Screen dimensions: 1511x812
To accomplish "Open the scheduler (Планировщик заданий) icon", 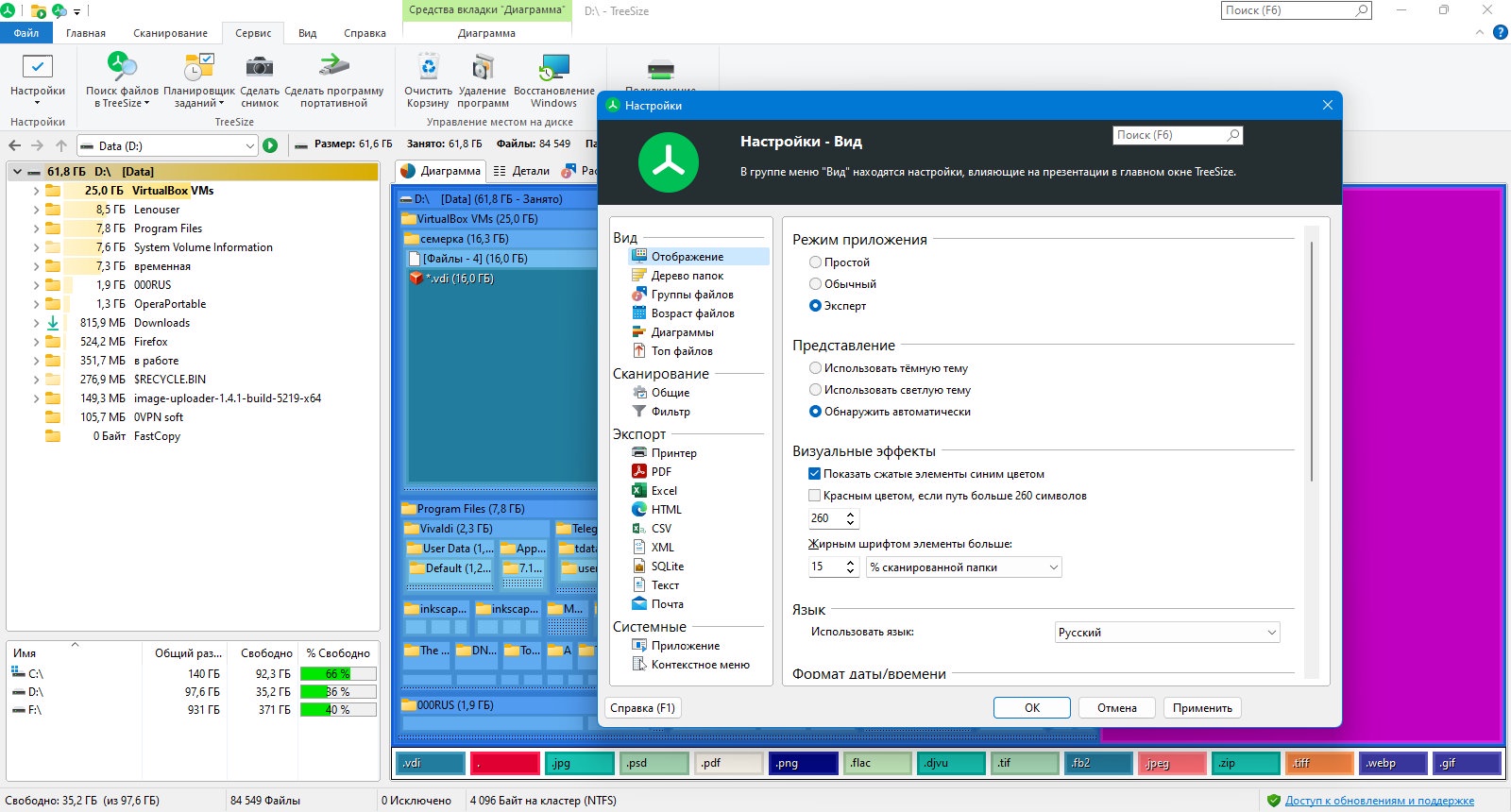I will point(199,67).
